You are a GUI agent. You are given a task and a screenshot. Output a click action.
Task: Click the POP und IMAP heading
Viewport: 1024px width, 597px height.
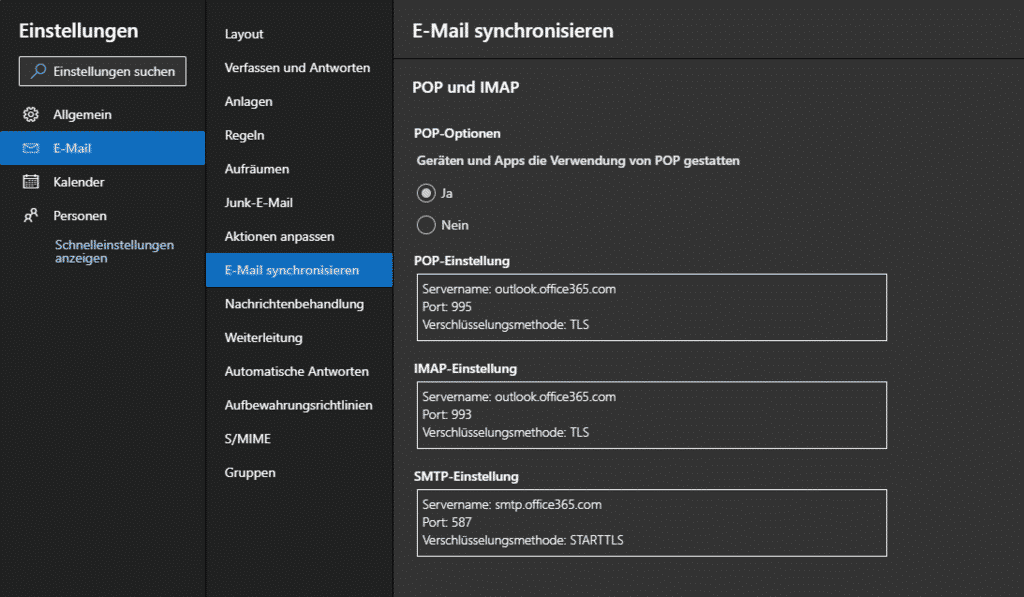[x=466, y=88]
